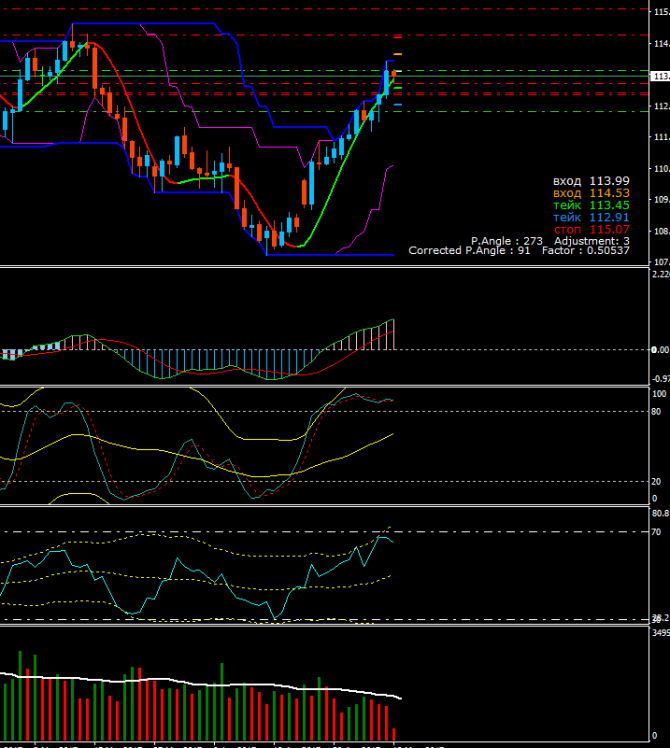Click the small blue take marker beside last candle
Viewport: 670px width, 748px height.
[398, 104]
